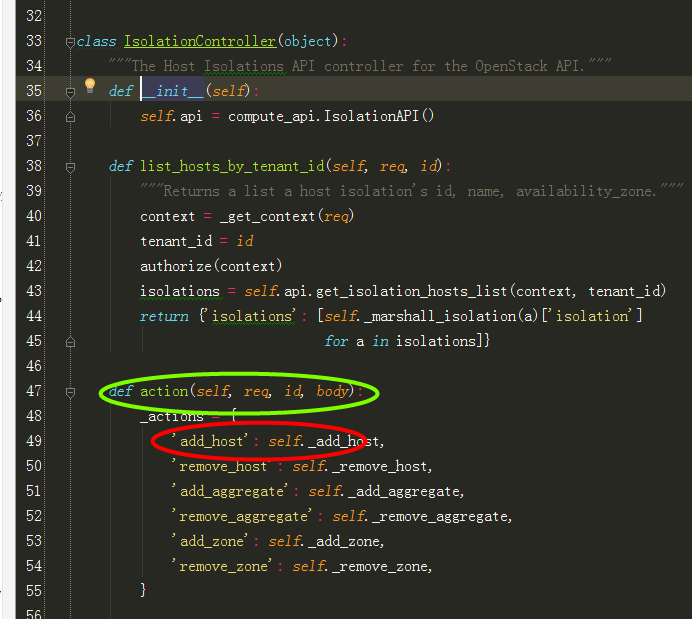
Task: Click authorize(context) call
Action: pyautogui.click(x=211, y=266)
